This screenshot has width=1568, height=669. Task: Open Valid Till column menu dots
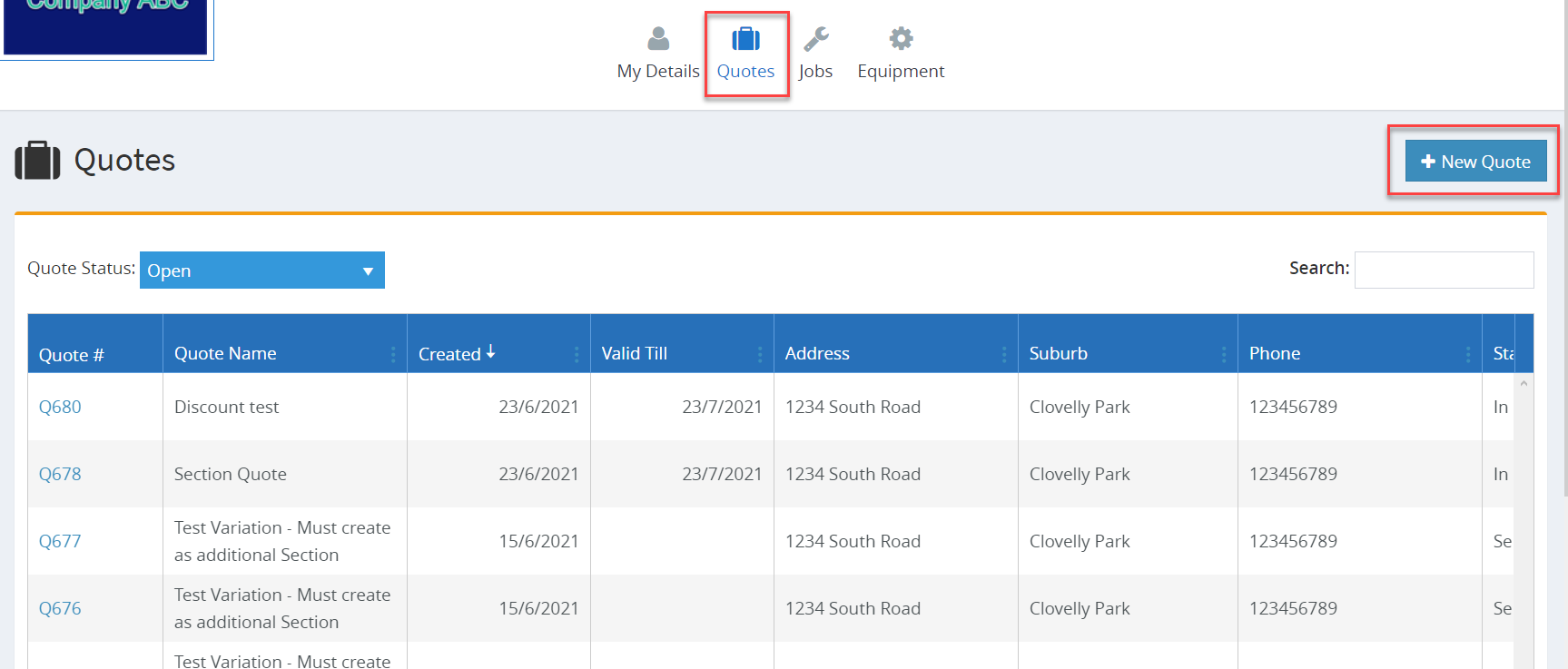759,354
